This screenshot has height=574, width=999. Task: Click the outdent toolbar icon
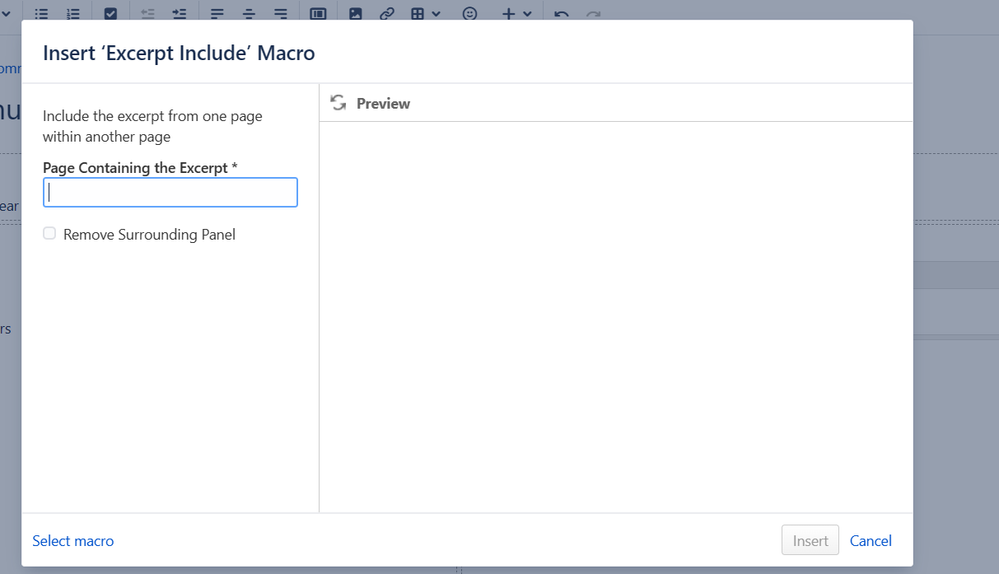point(148,13)
